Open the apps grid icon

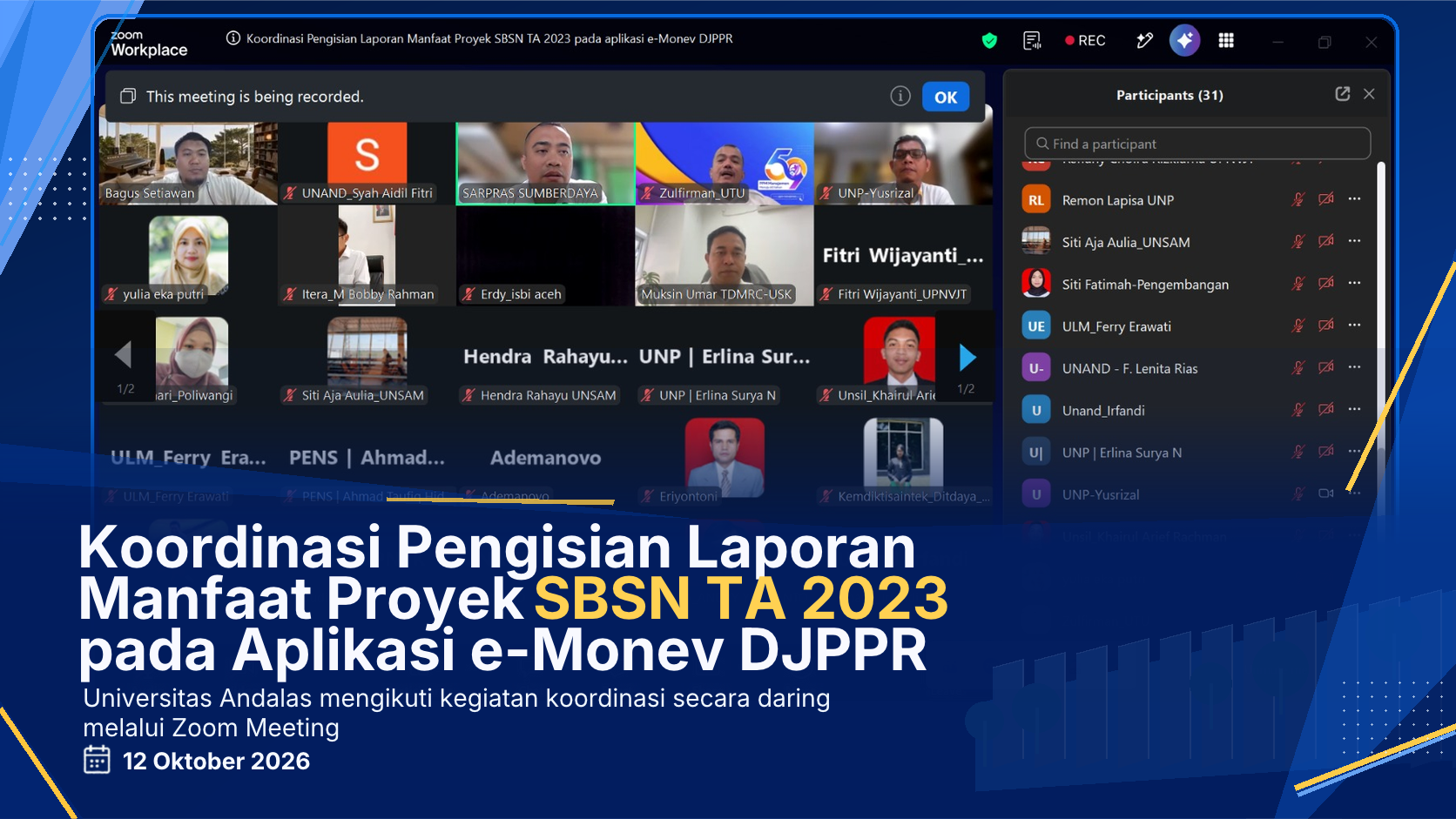point(1226,40)
